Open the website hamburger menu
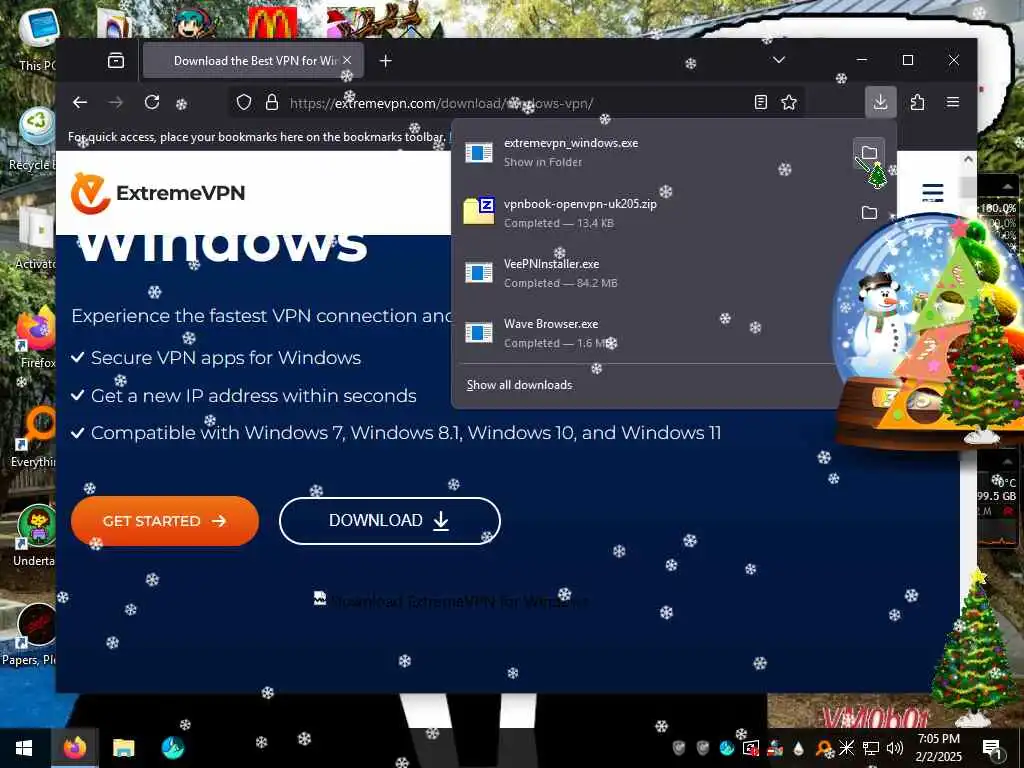Screen dimensions: 1024x768 tap(933, 193)
